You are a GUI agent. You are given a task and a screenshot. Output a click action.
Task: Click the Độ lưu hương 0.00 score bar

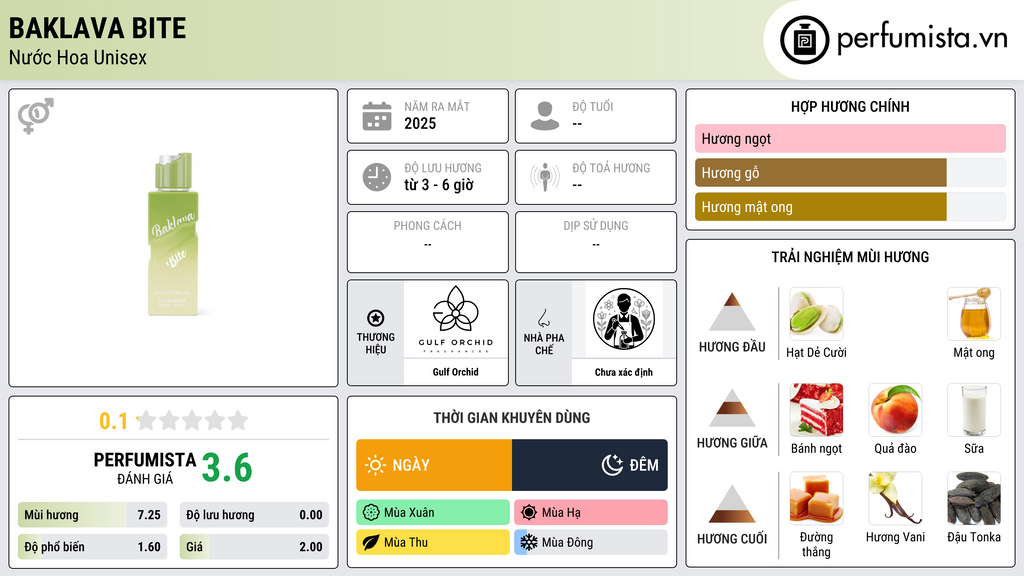[x=254, y=515]
